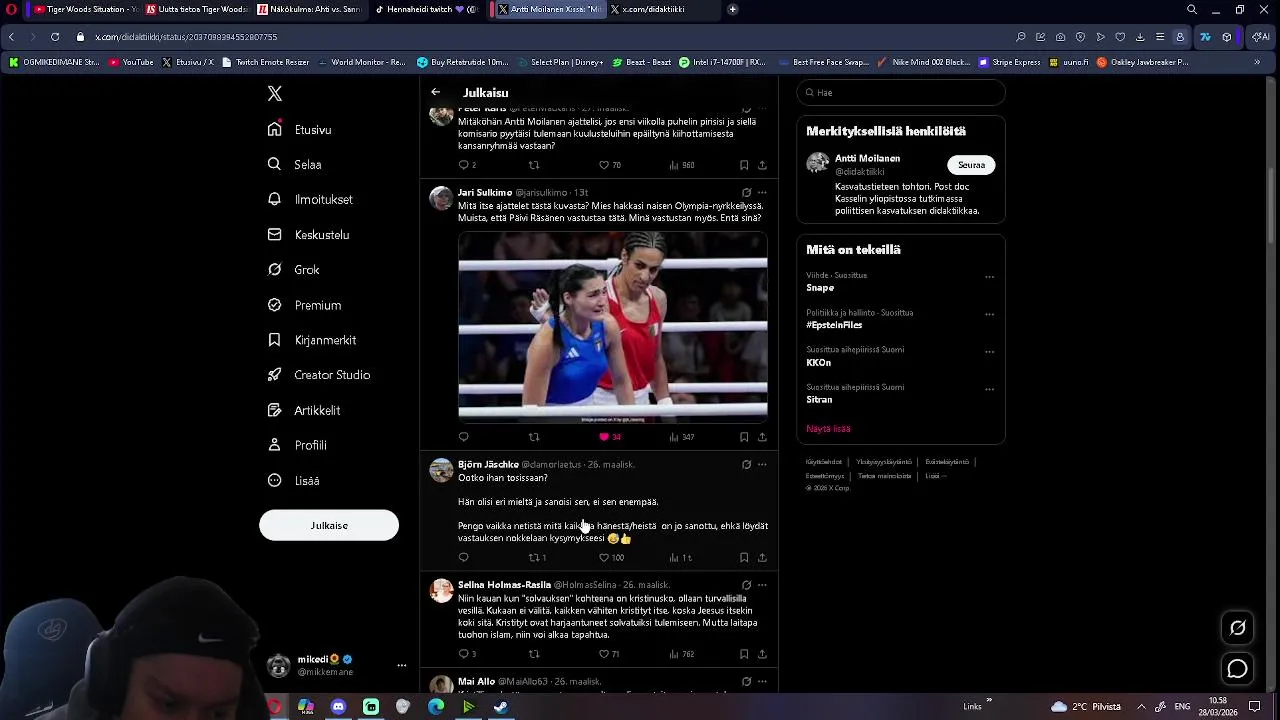1280x720 pixels.
Task: Follow Antti Moilanen with Seuraa button
Action: click(x=971, y=165)
